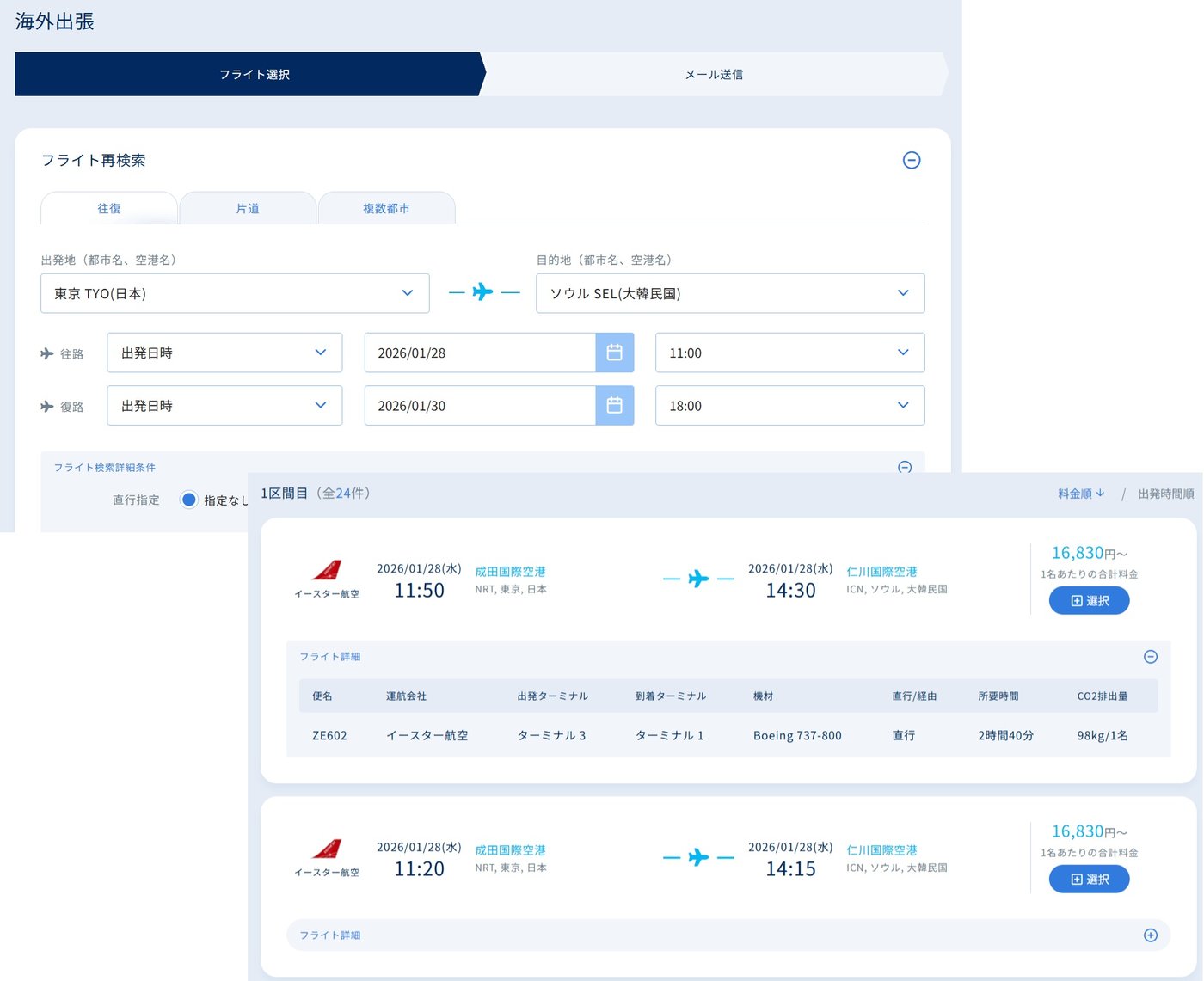Open calendar picker for the 2026/01/30 return date
This screenshot has height=981, width=1204.
point(614,406)
